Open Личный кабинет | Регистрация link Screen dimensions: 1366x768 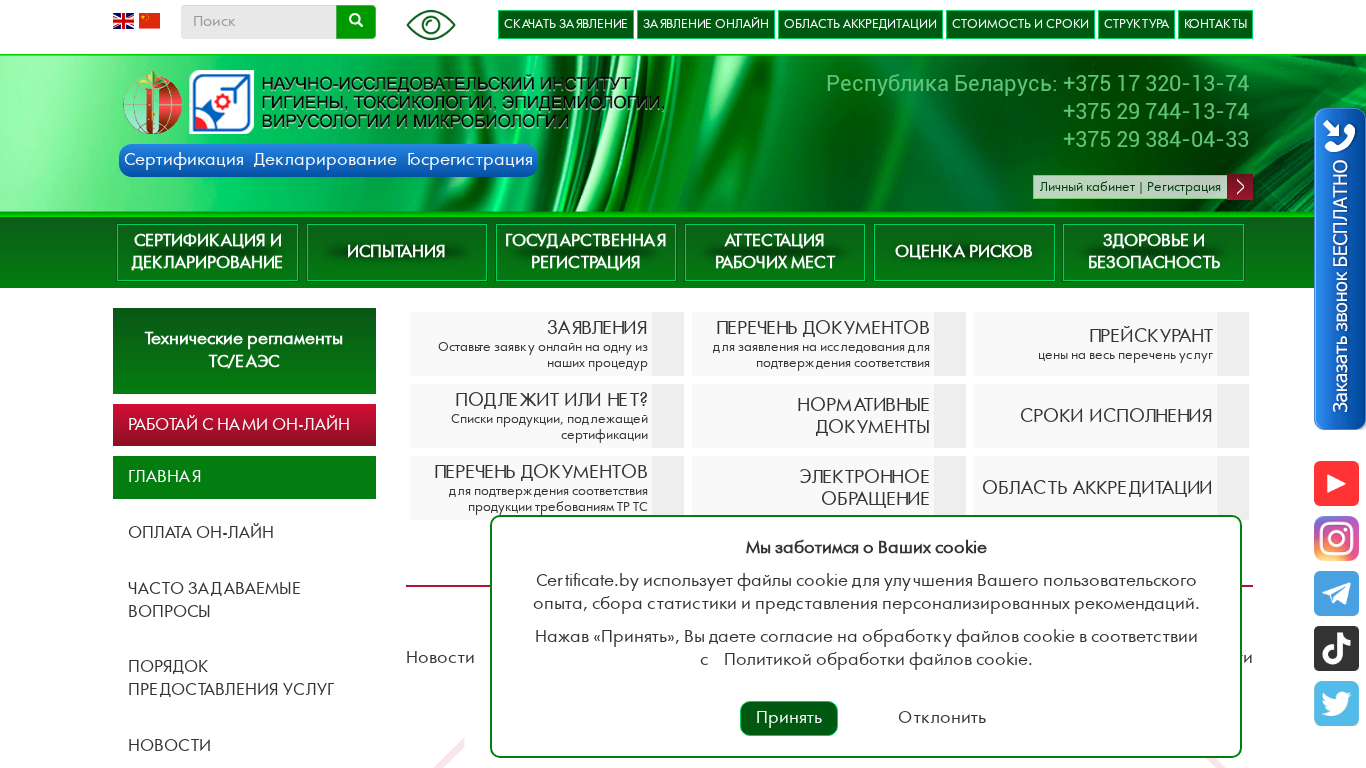point(1130,187)
